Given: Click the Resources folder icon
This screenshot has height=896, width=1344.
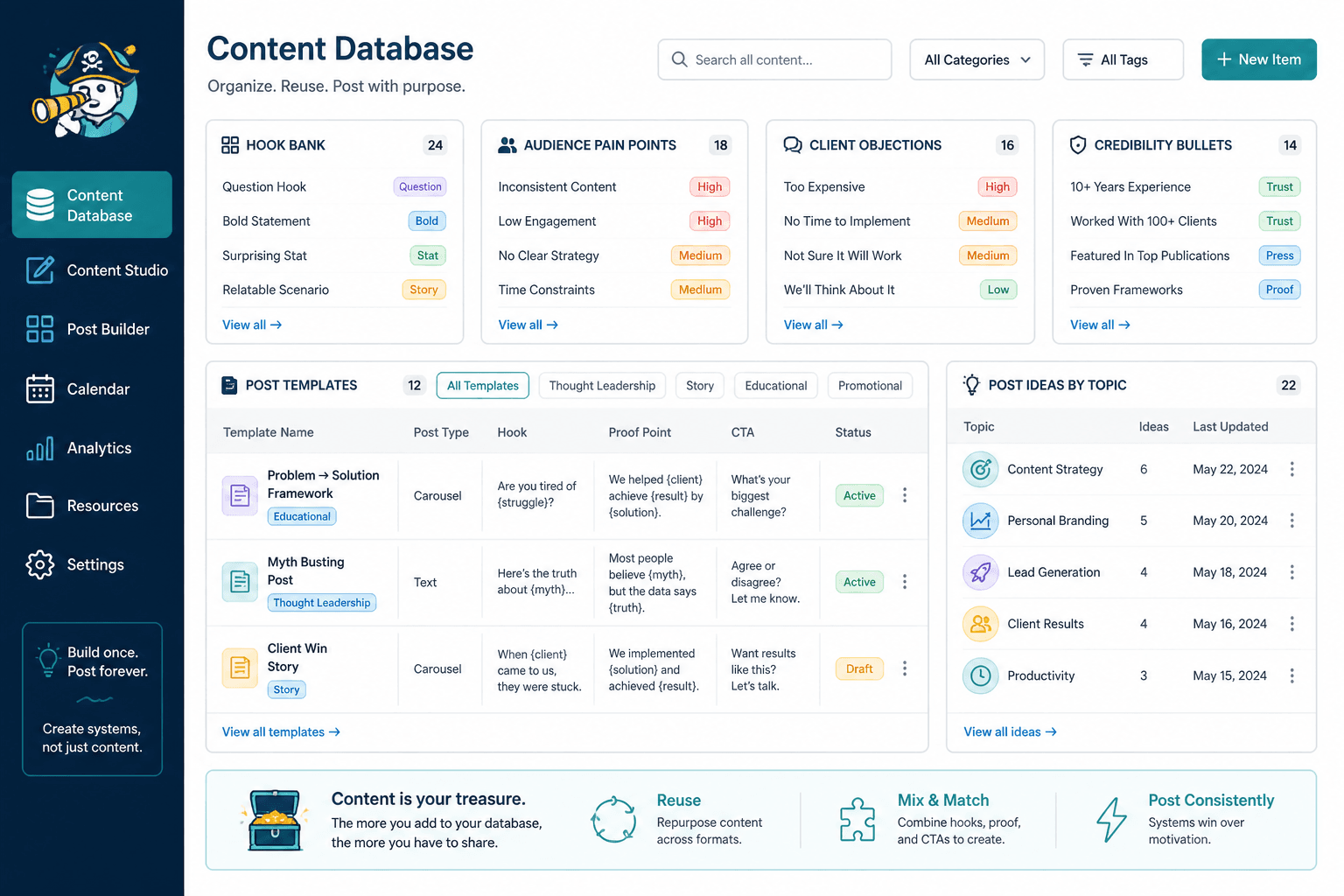Looking at the screenshot, I should (x=40, y=506).
